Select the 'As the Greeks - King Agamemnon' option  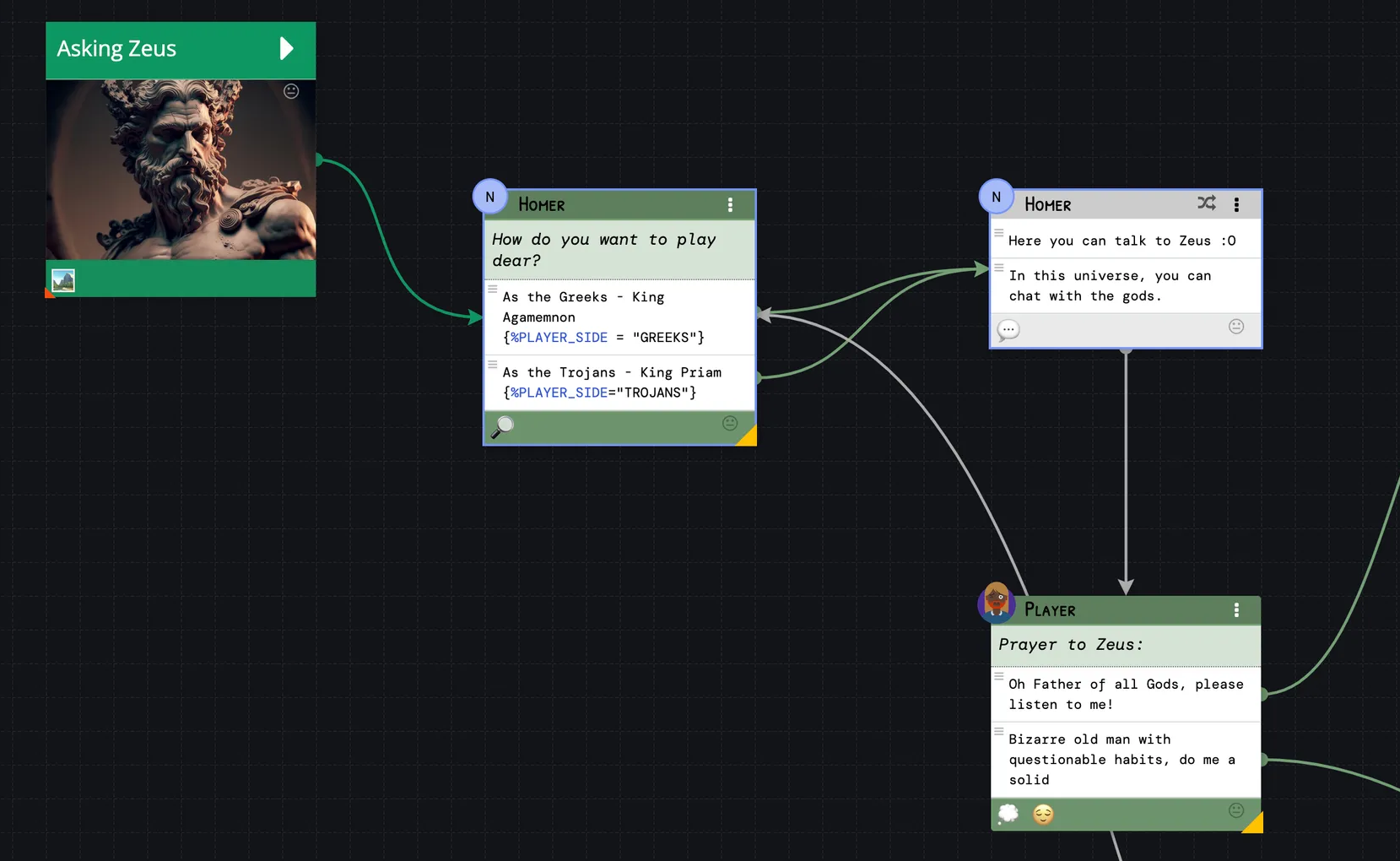pos(603,317)
